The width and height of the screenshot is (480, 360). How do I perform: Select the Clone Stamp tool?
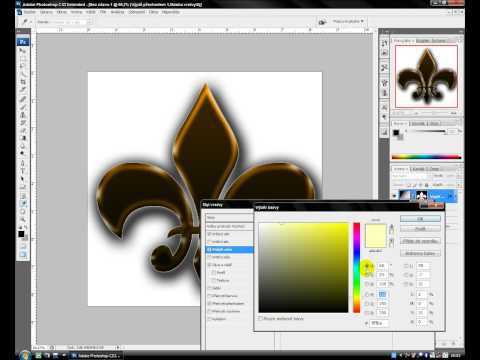pos(23,115)
